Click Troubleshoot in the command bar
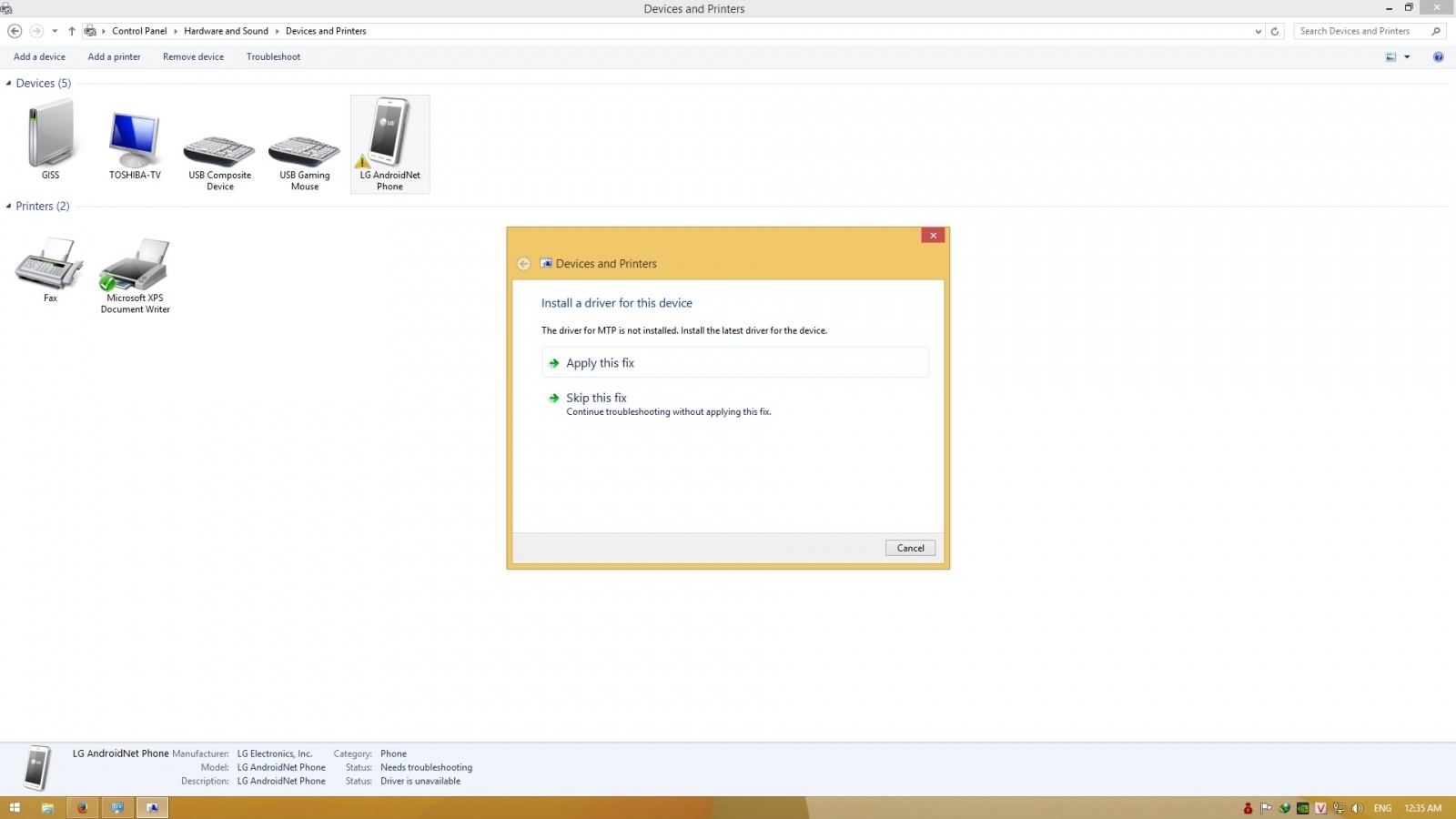 coord(273,56)
